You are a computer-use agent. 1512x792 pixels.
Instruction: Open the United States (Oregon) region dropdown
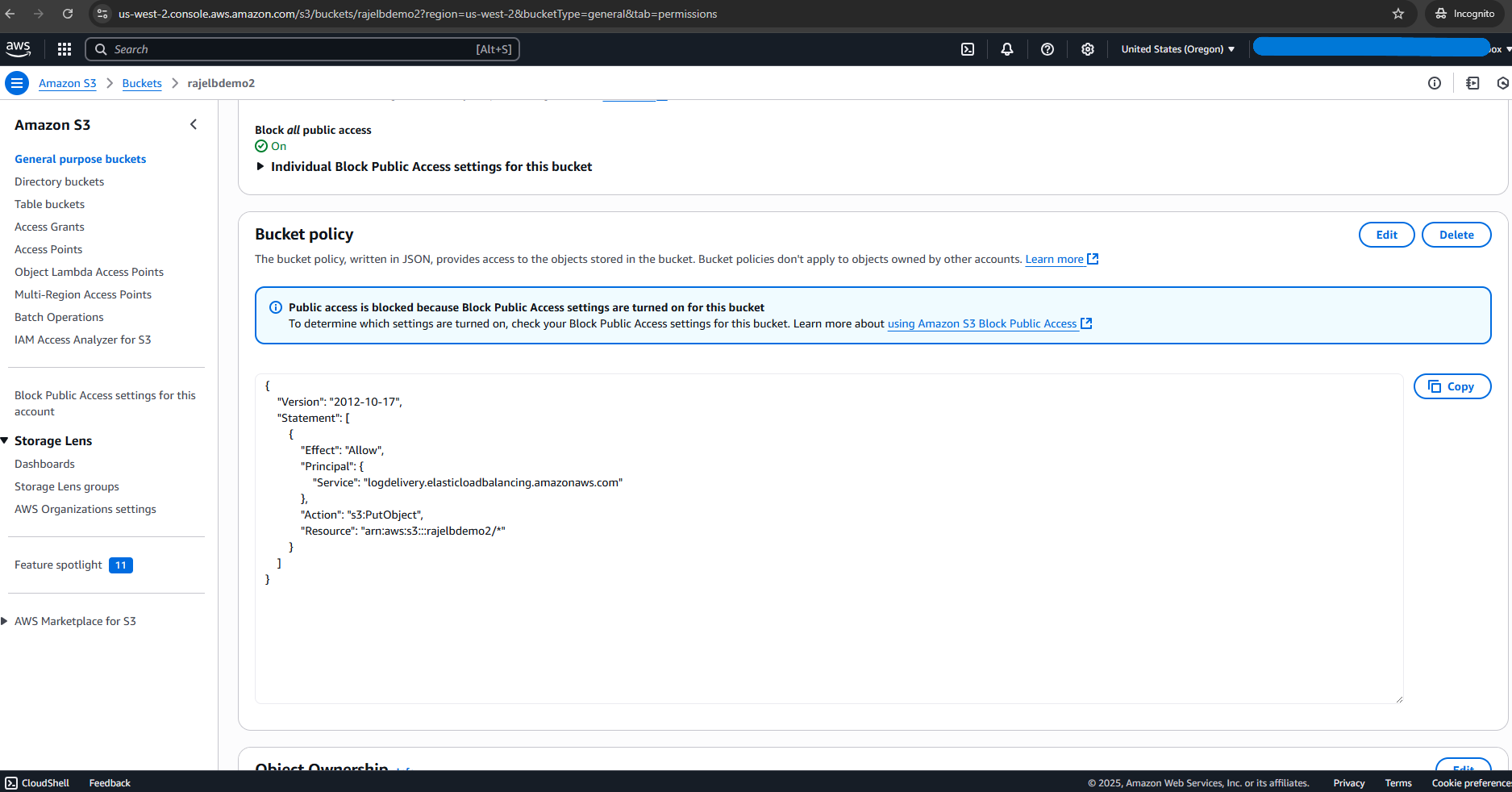[x=1177, y=49]
